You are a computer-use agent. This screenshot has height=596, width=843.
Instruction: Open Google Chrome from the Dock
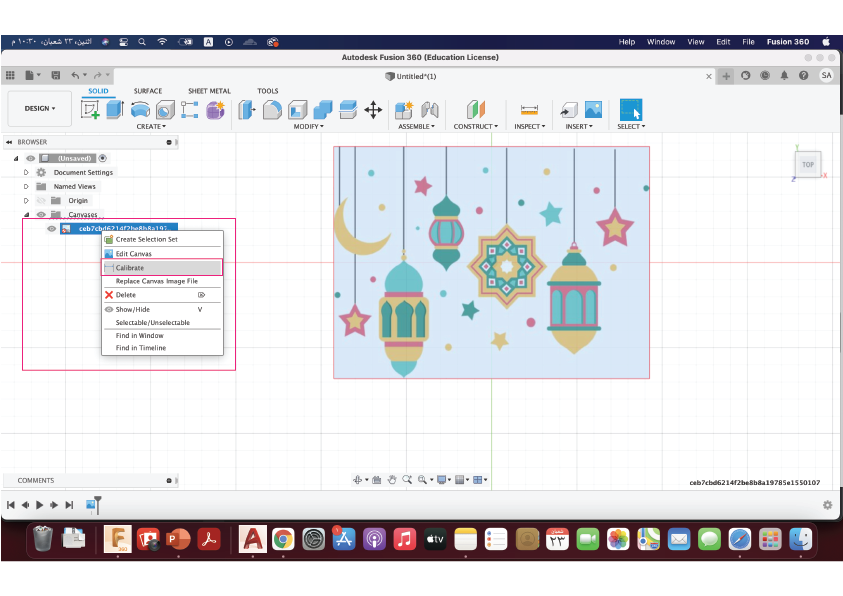click(283, 539)
